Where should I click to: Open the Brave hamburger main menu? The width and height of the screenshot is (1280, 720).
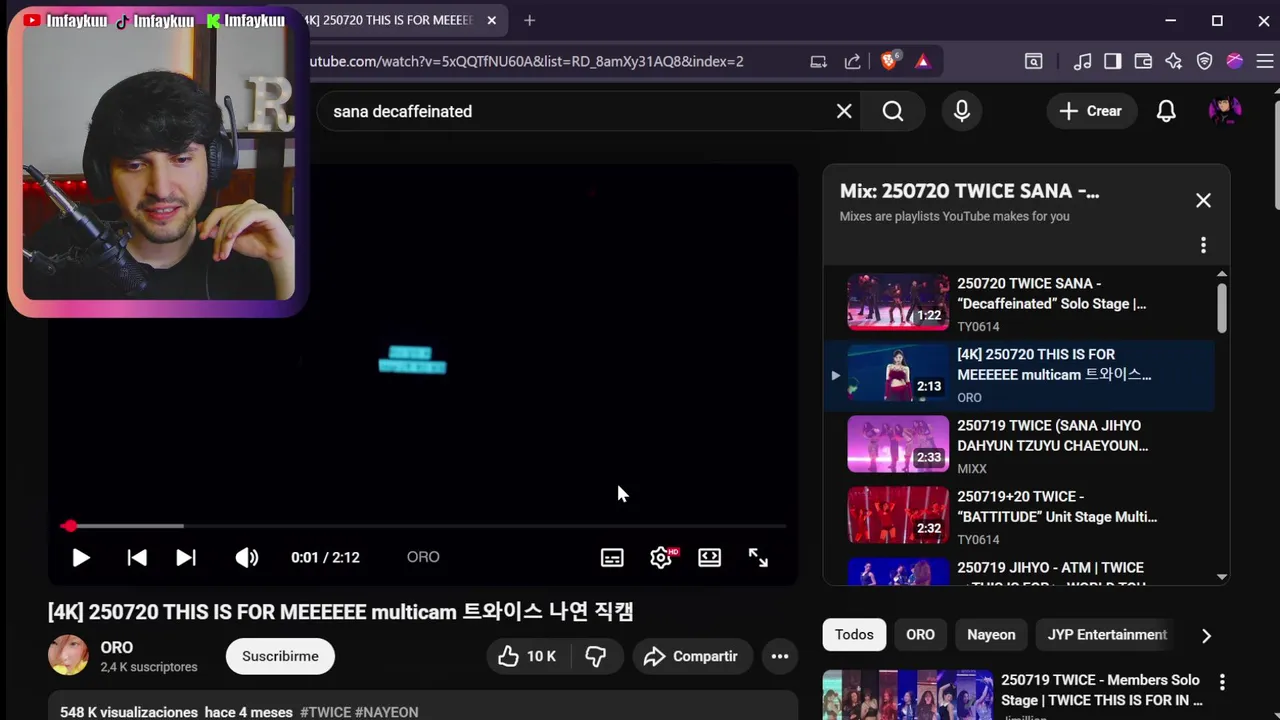(1263, 61)
